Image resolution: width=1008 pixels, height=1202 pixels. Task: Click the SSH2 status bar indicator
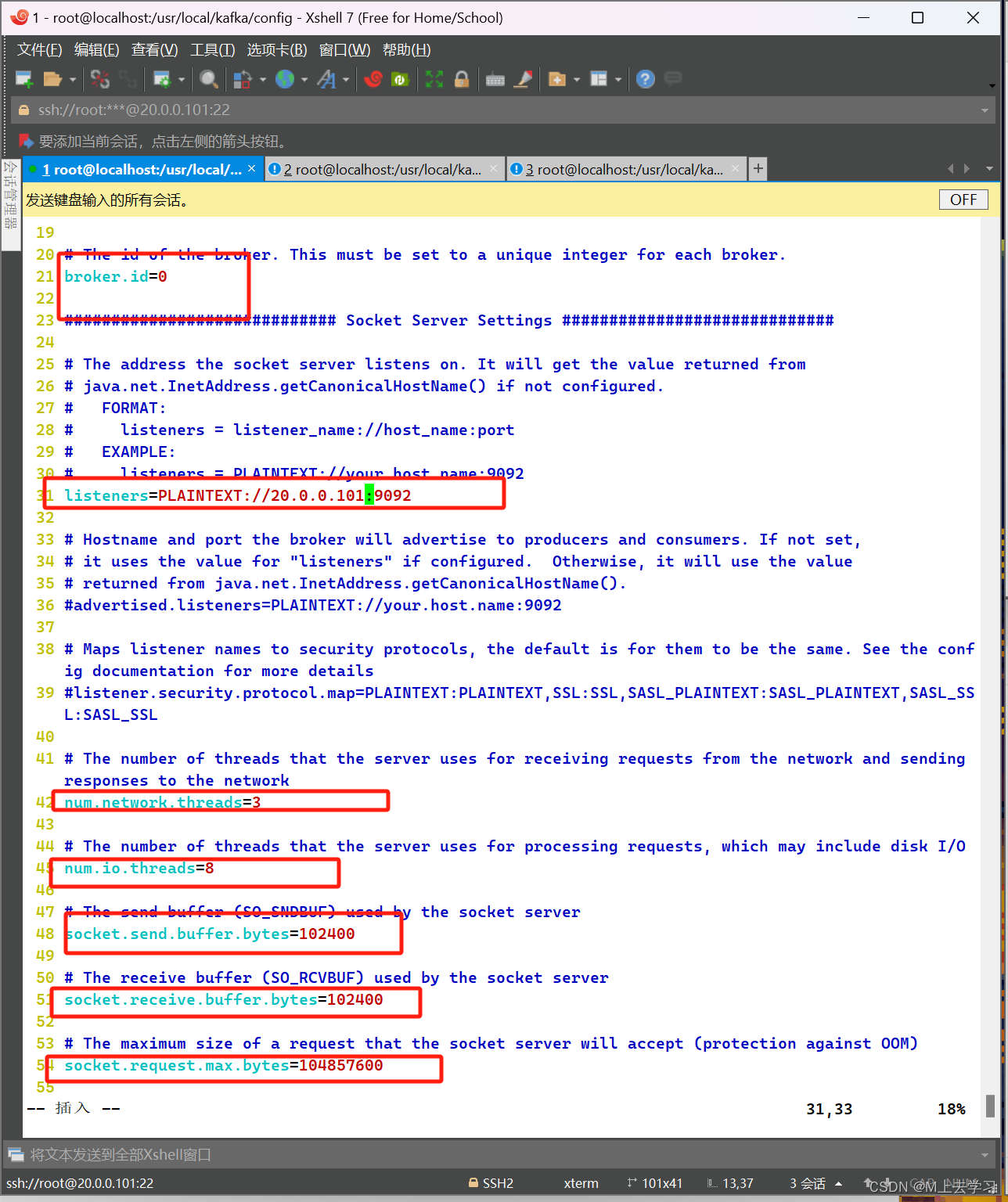click(491, 1183)
